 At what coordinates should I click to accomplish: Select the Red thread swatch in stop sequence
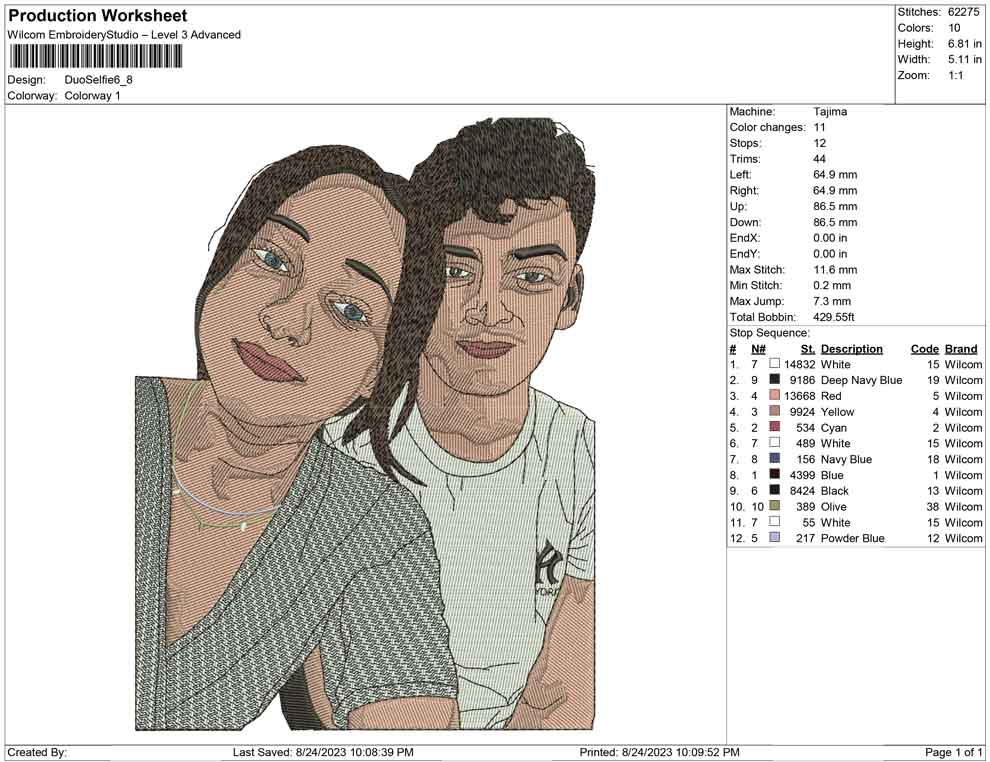tap(773, 396)
